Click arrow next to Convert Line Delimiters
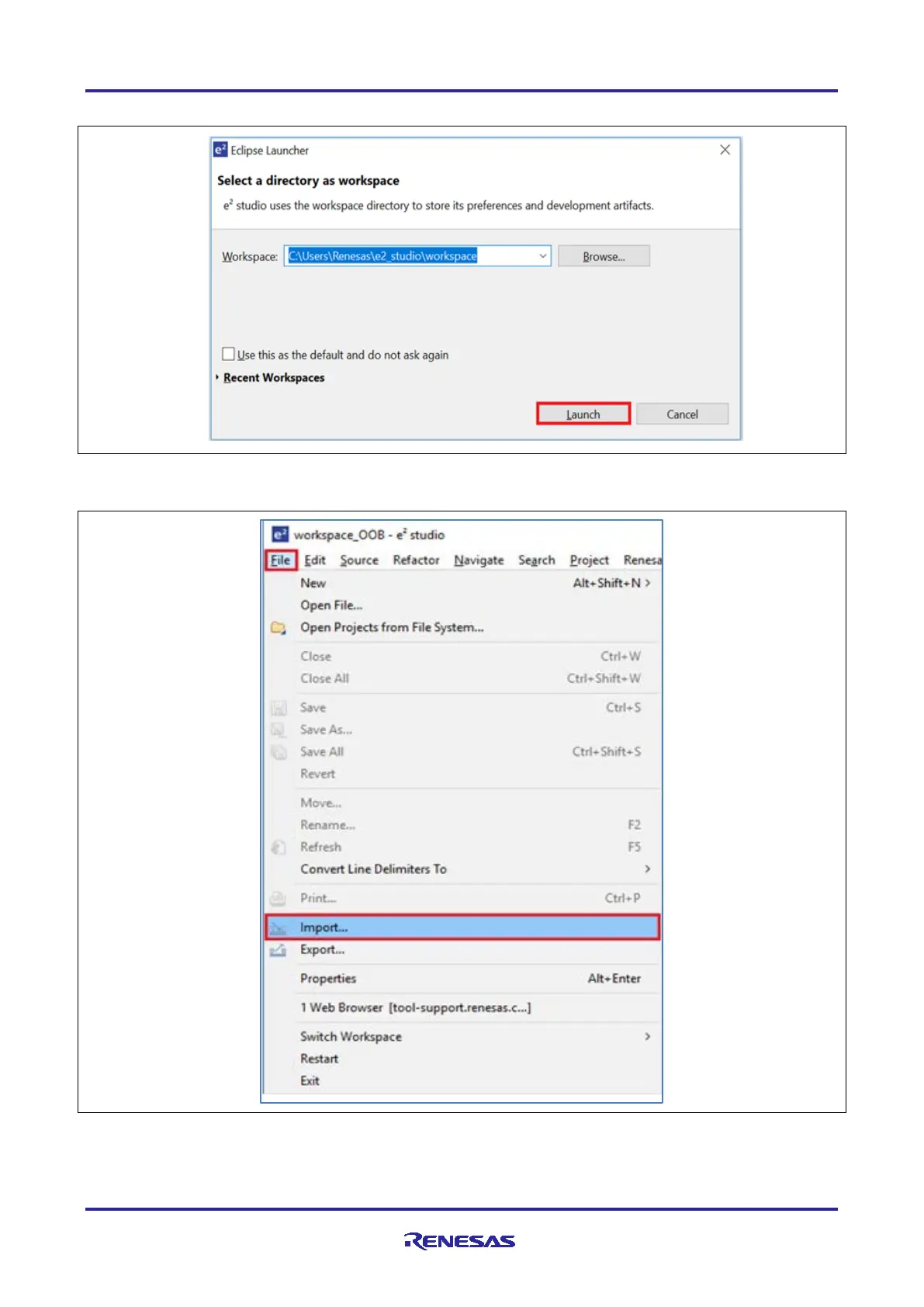The image size is (924, 1307). pos(648,869)
